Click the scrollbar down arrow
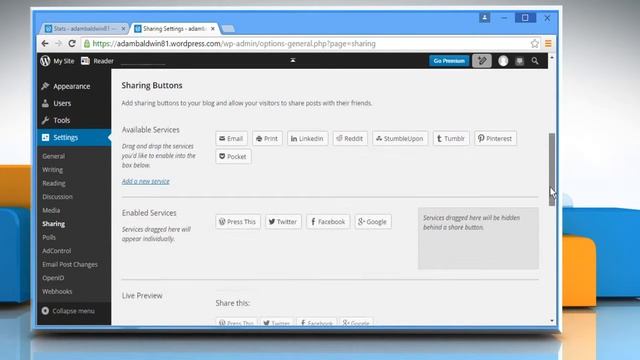640x360 pixels. click(552, 321)
